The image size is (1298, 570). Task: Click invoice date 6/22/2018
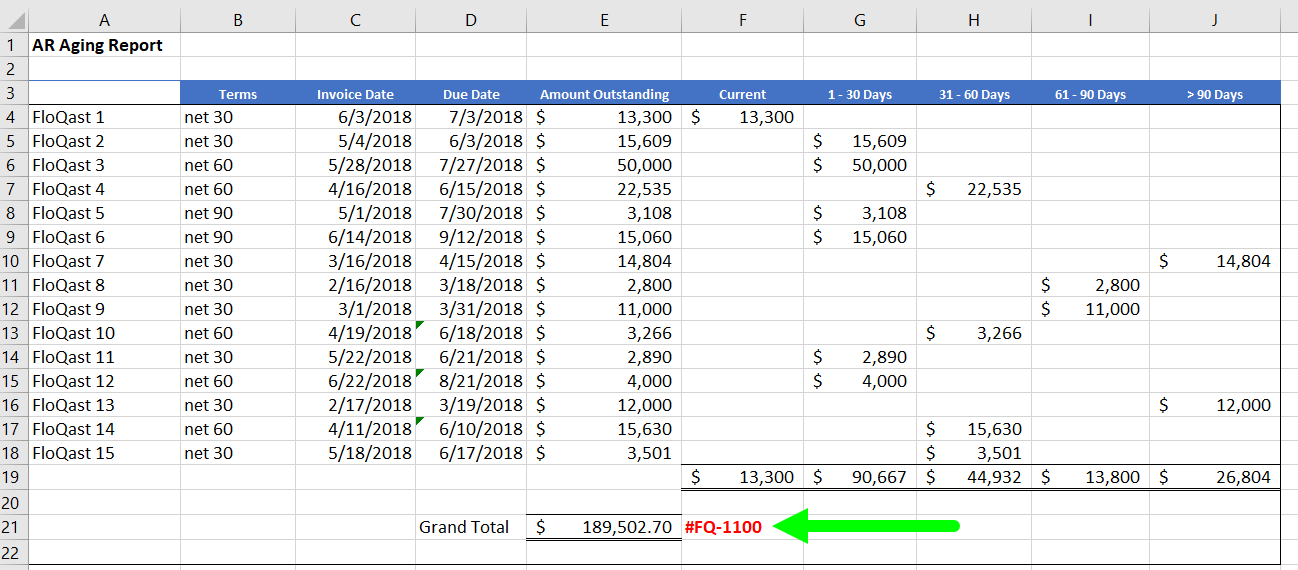355,381
